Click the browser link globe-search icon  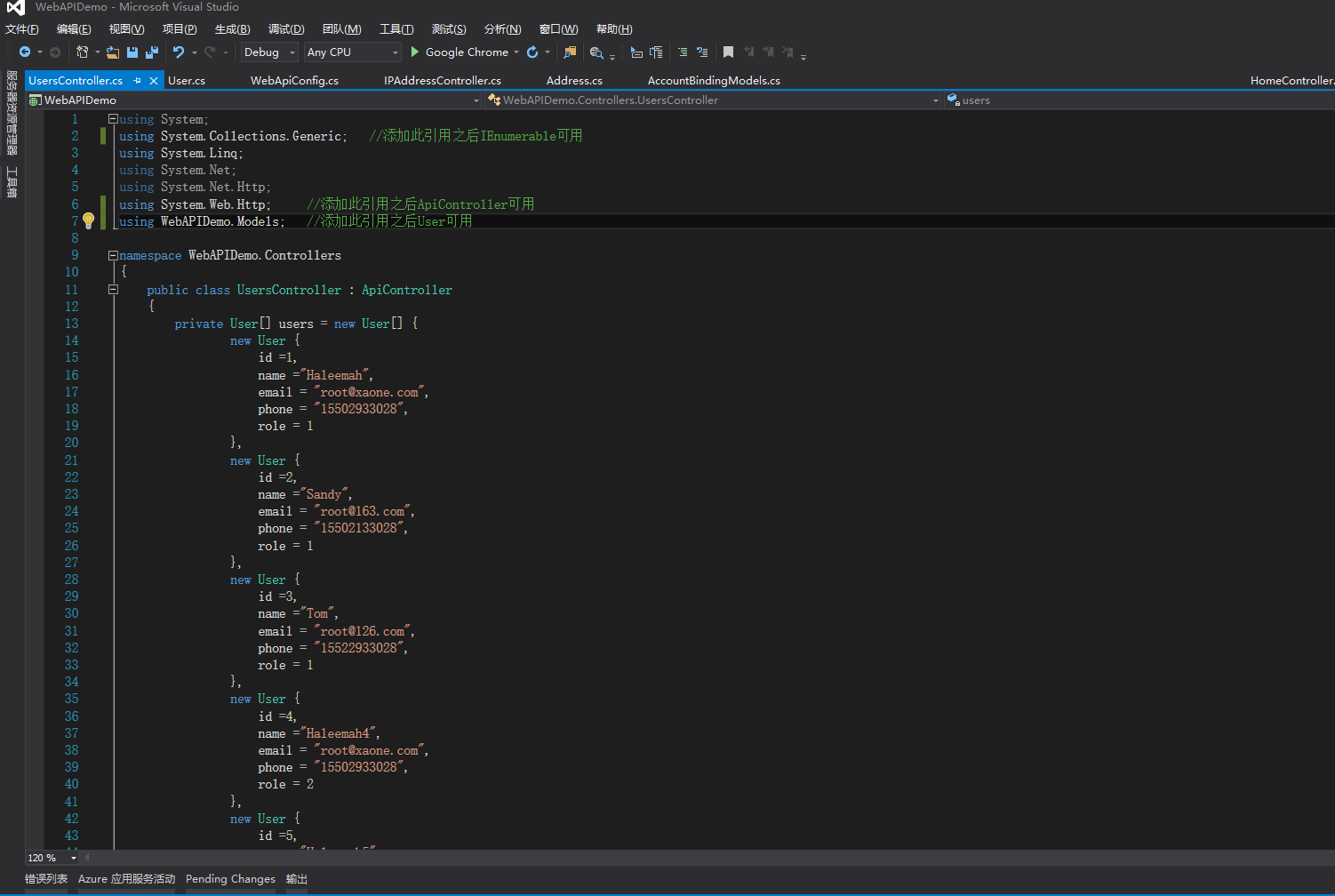pos(596,52)
